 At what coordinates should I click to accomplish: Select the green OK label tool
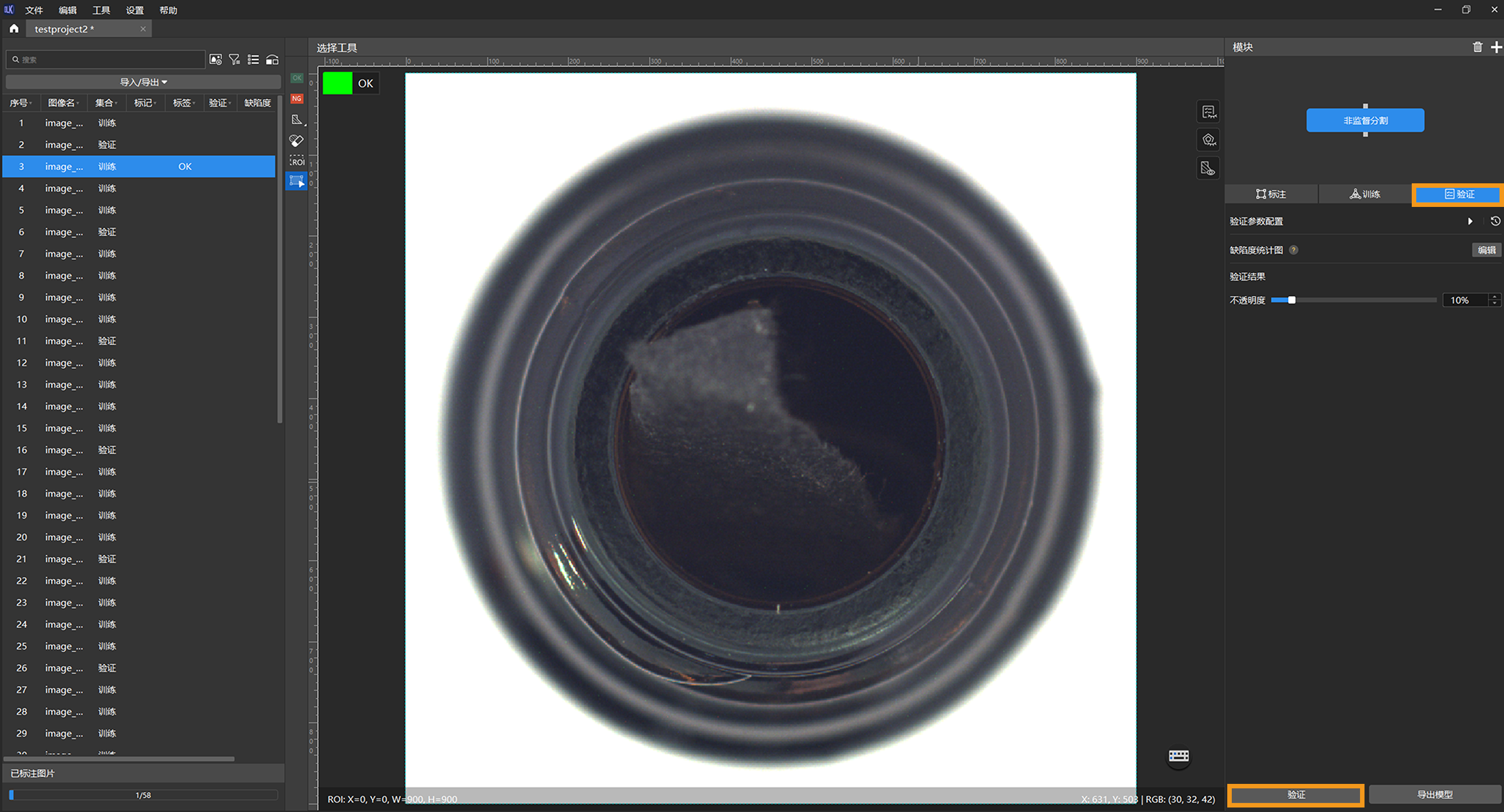(x=296, y=78)
